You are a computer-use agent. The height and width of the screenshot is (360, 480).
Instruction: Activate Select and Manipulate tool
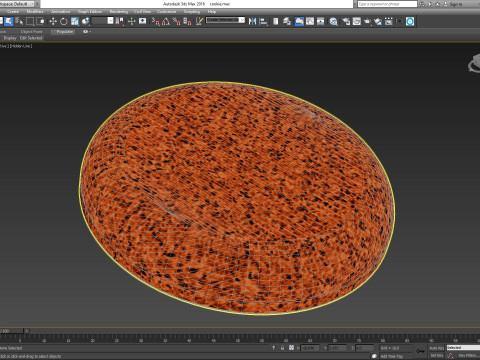tap(131, 22)
